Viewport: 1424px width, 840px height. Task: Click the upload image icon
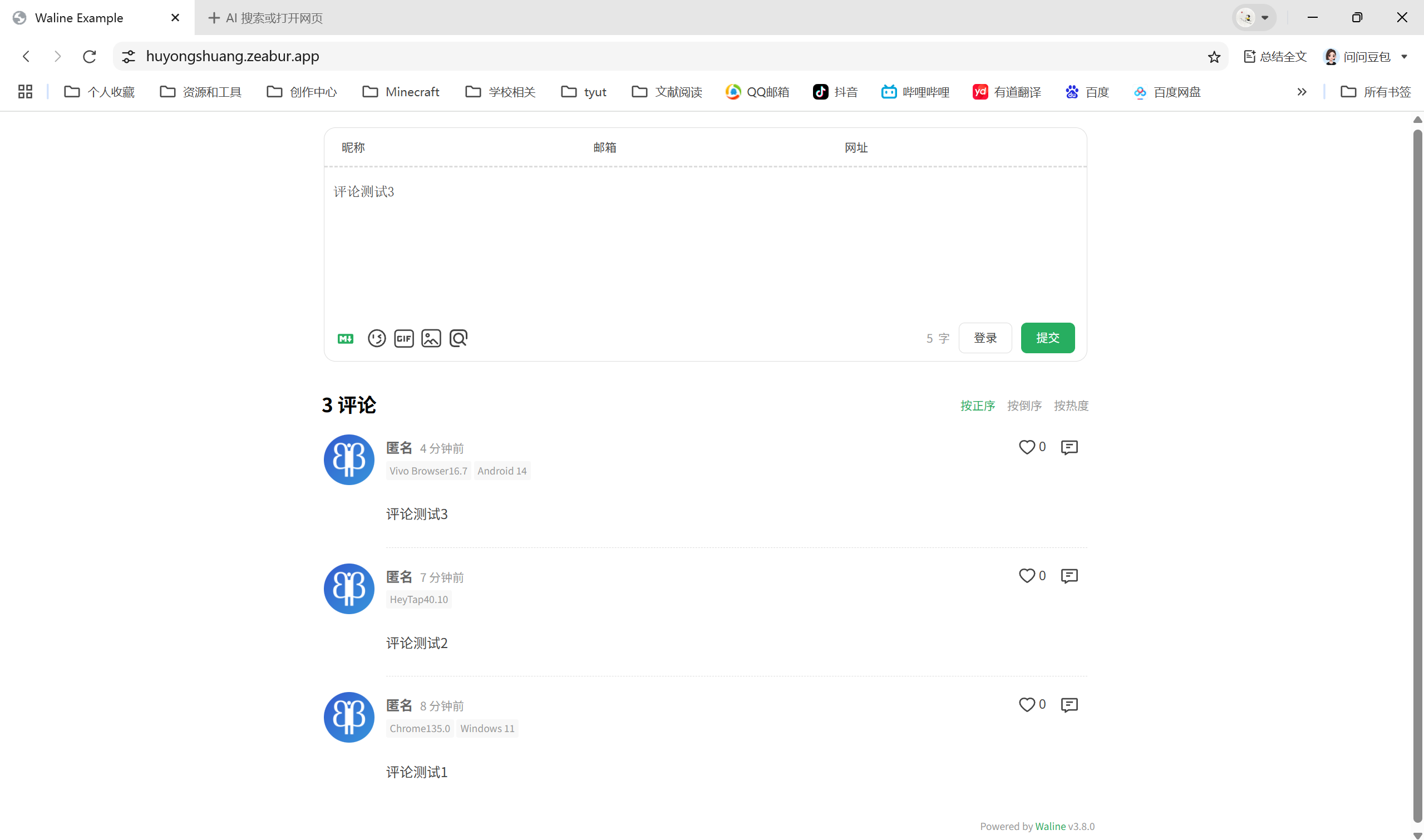[x=431, y=338]
